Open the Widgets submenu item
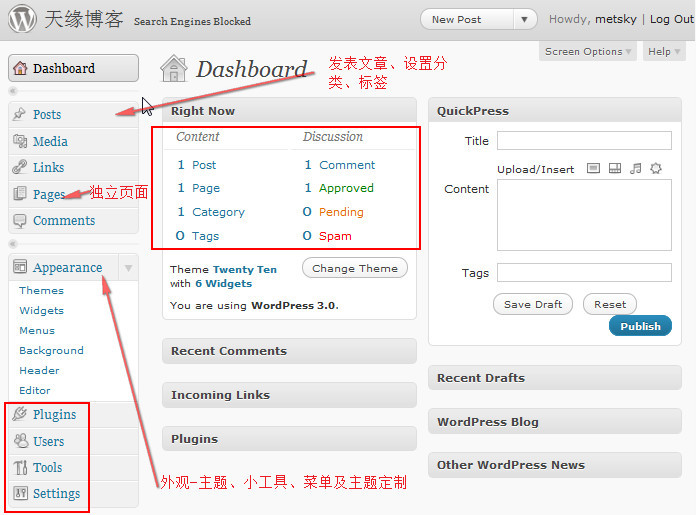Screen dimensions: 696x515 (41, 310)
